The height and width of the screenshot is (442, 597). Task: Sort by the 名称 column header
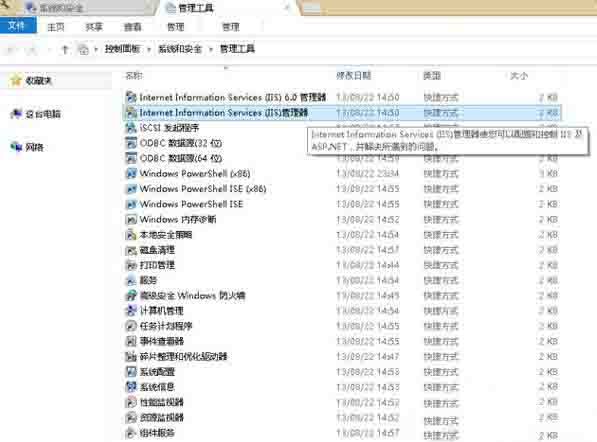(134, 75)
